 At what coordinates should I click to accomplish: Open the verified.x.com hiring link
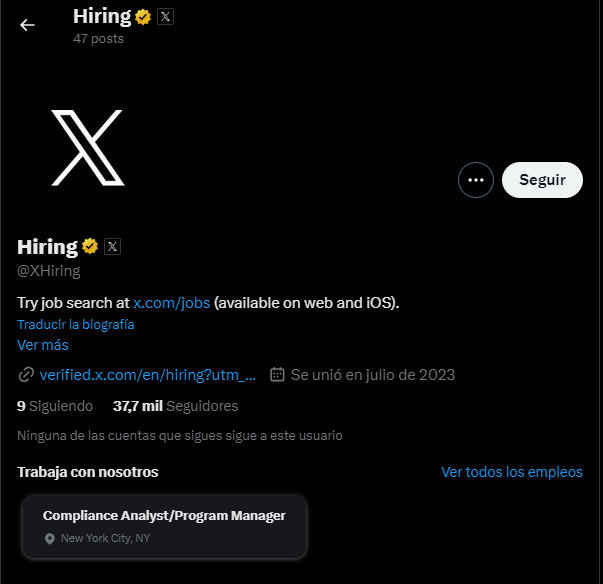tap(148, 375)
